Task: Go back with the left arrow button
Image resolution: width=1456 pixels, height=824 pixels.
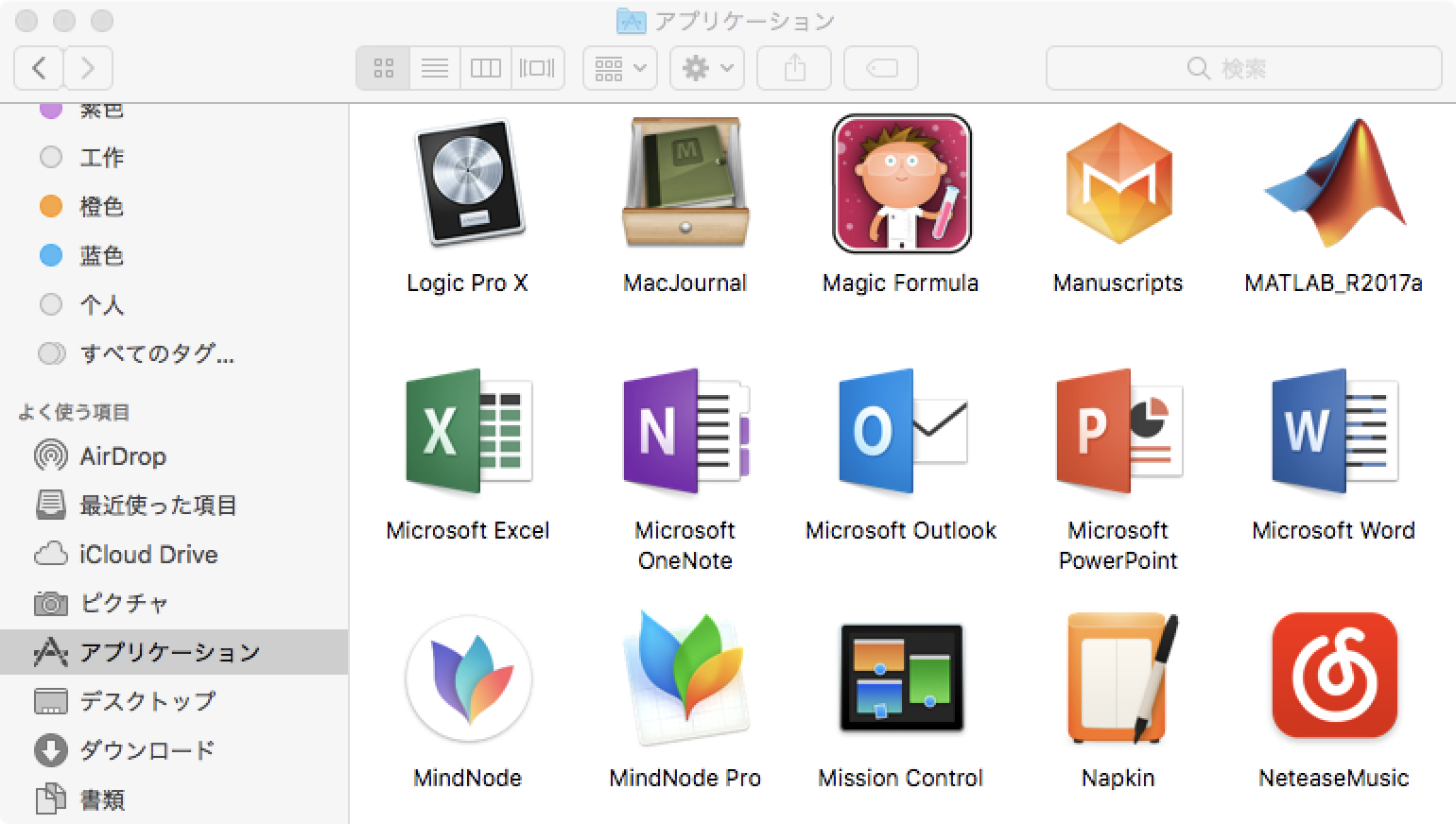Action: click(x=39, y=68)
